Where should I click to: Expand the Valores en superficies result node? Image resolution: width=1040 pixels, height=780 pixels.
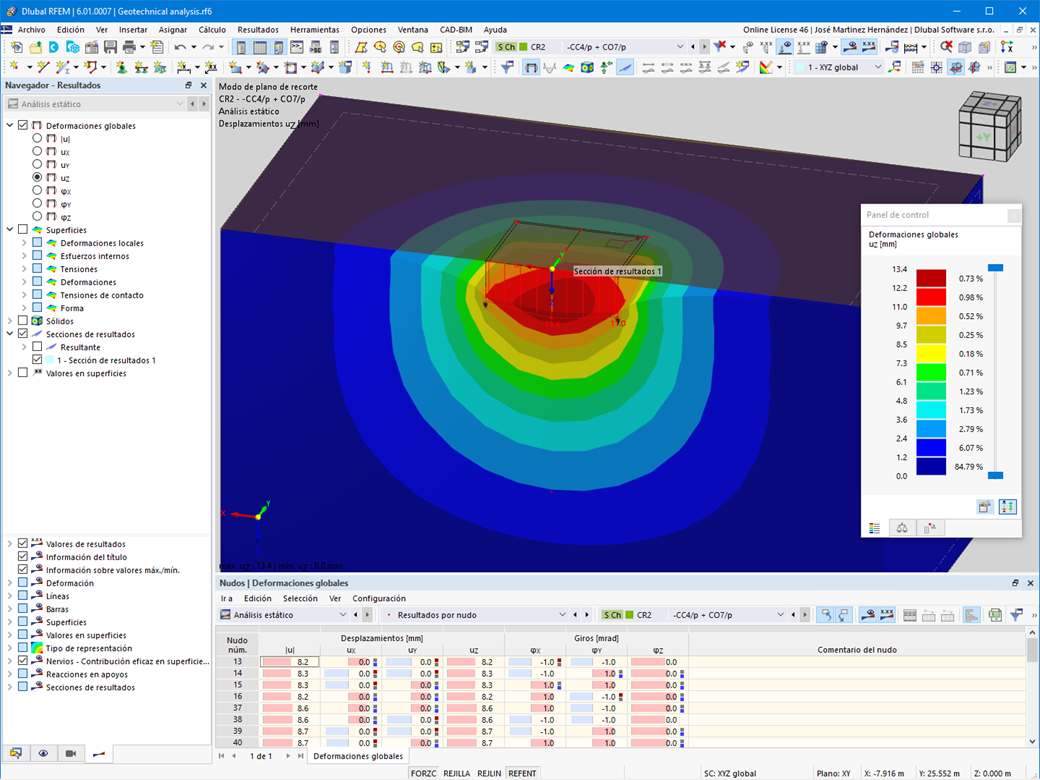click(x=10, y=373)
